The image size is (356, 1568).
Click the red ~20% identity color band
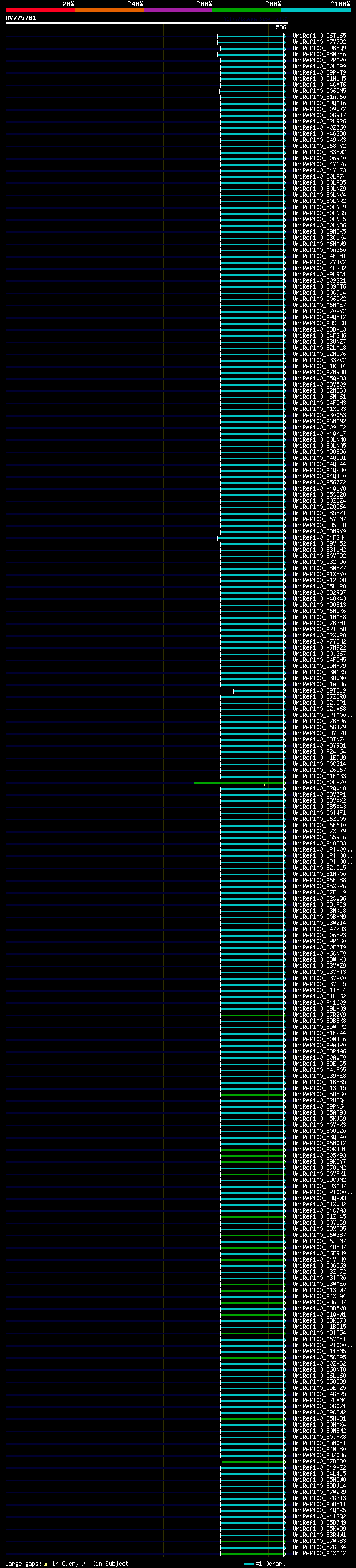point(39,10)
